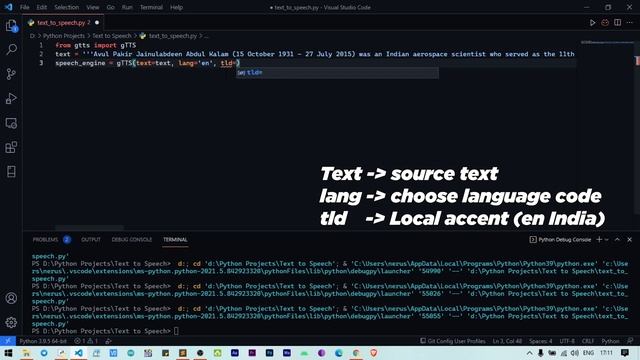
Task: Open Manage gear in activity bar
Action: pyautogui.click(x=11, y=322)
